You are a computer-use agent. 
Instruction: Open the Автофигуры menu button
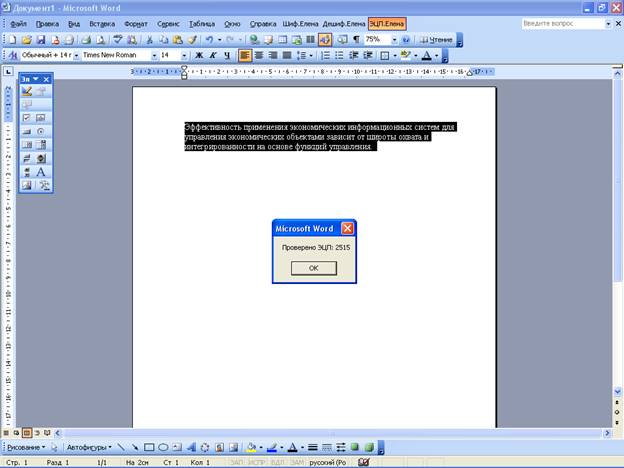(88, 447)
